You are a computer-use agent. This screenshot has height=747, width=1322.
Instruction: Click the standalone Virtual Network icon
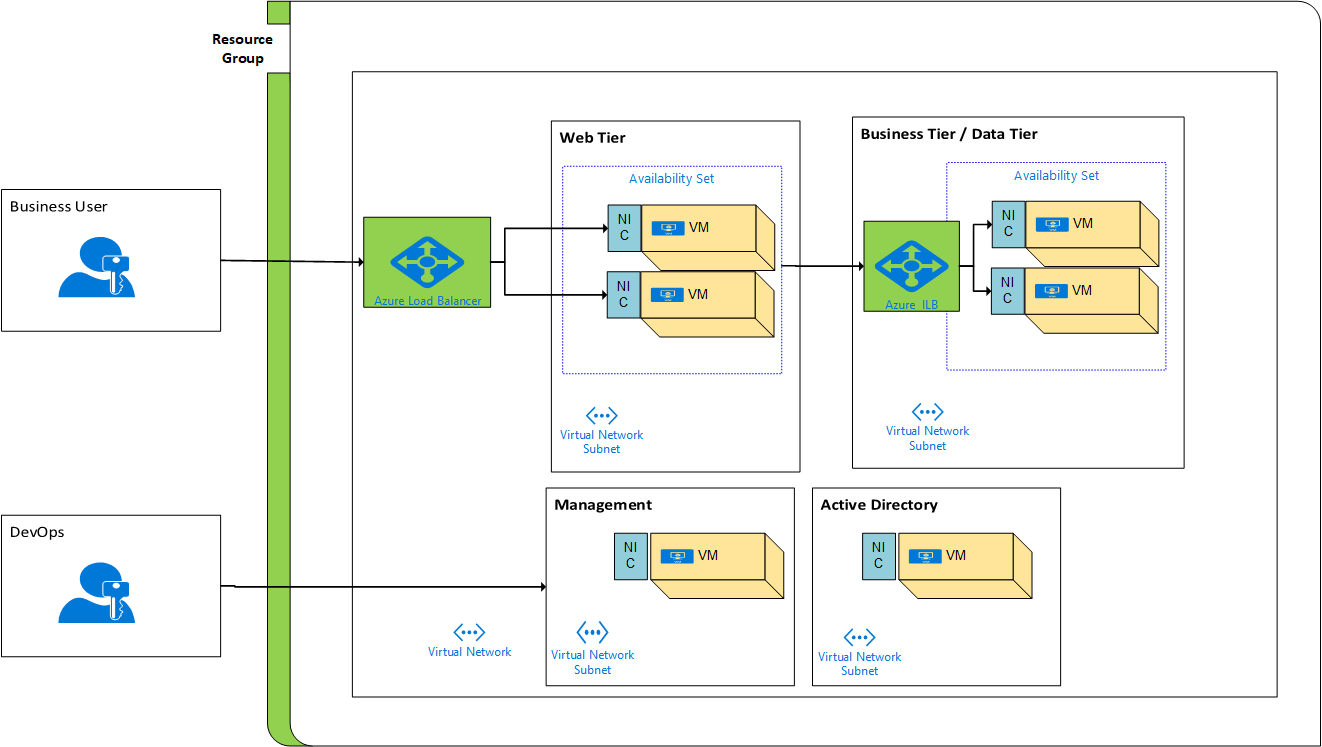(469, 632)
